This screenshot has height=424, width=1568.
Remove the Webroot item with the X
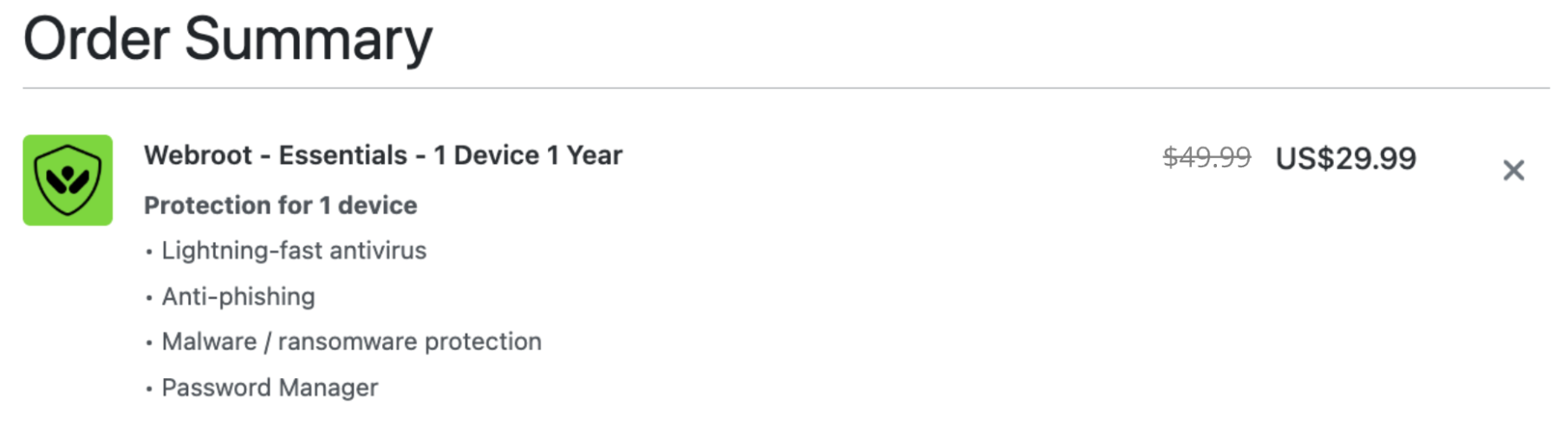coord(1513,171)
